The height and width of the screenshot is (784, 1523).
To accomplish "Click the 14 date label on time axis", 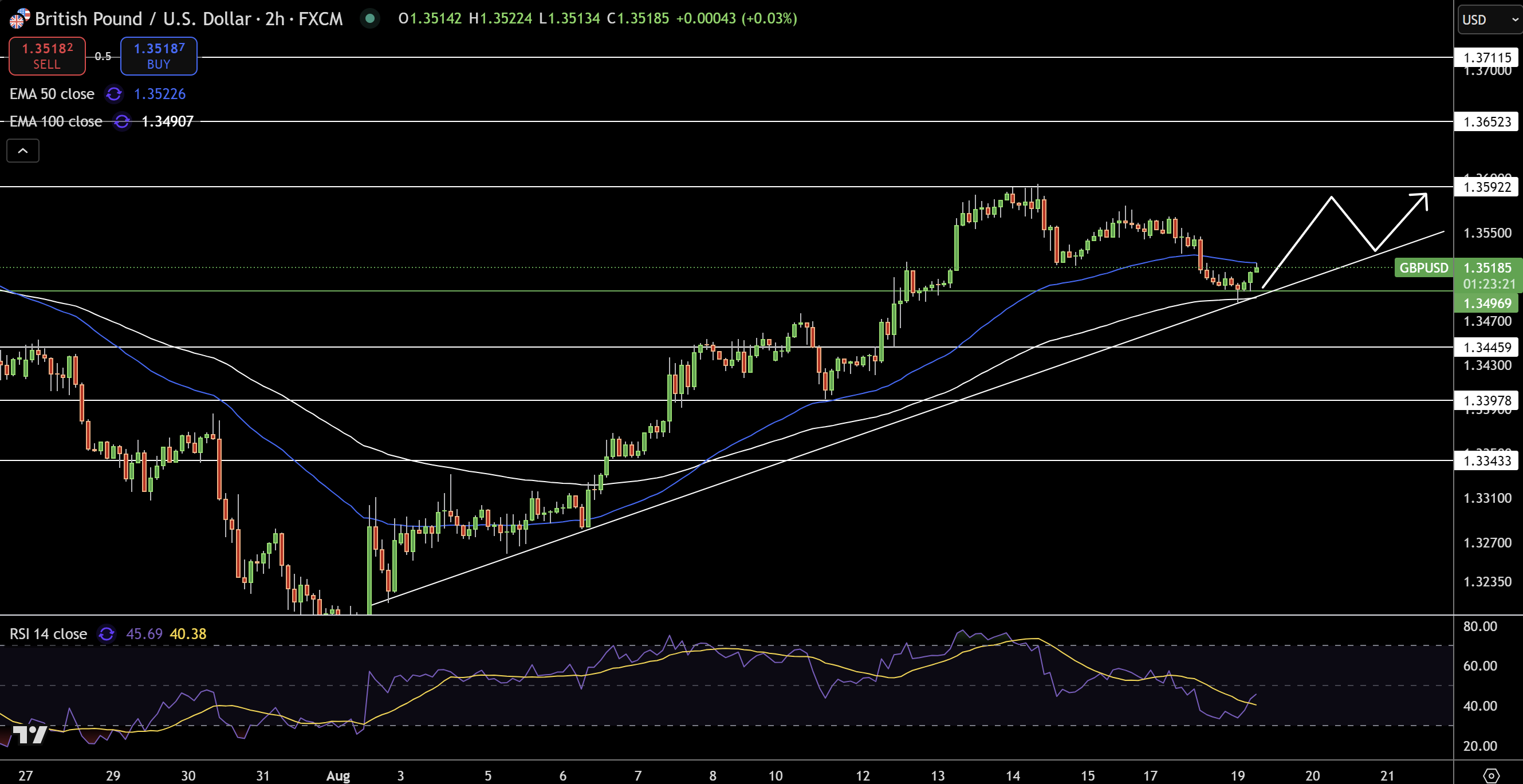I will tap(1013, 776).
